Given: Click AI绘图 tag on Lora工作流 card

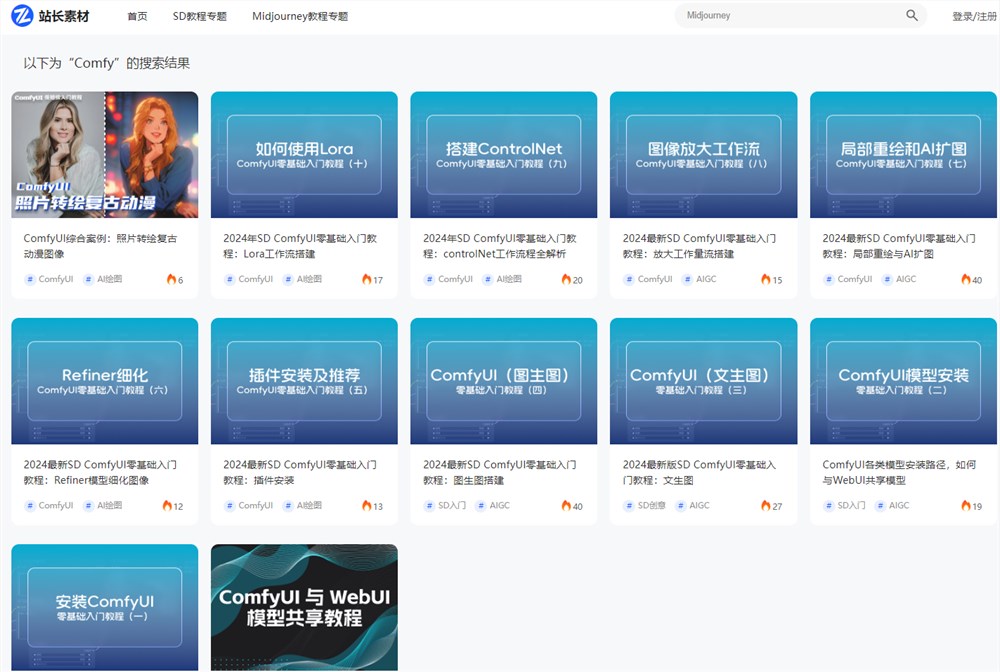Looking at the screenshot, I should point(302,279).
